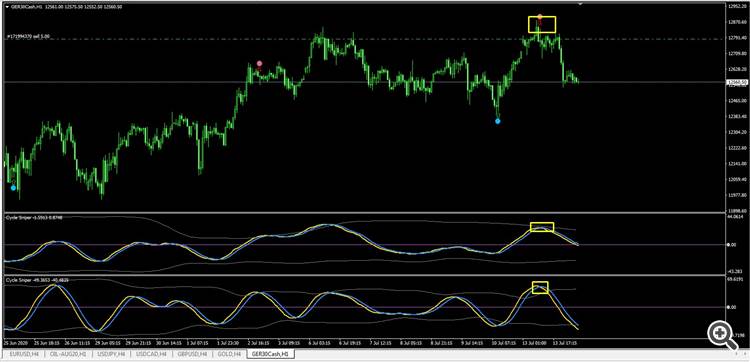Select the GOLD,H4 chart tab
The image size is (750, 362).
point(229,354)
